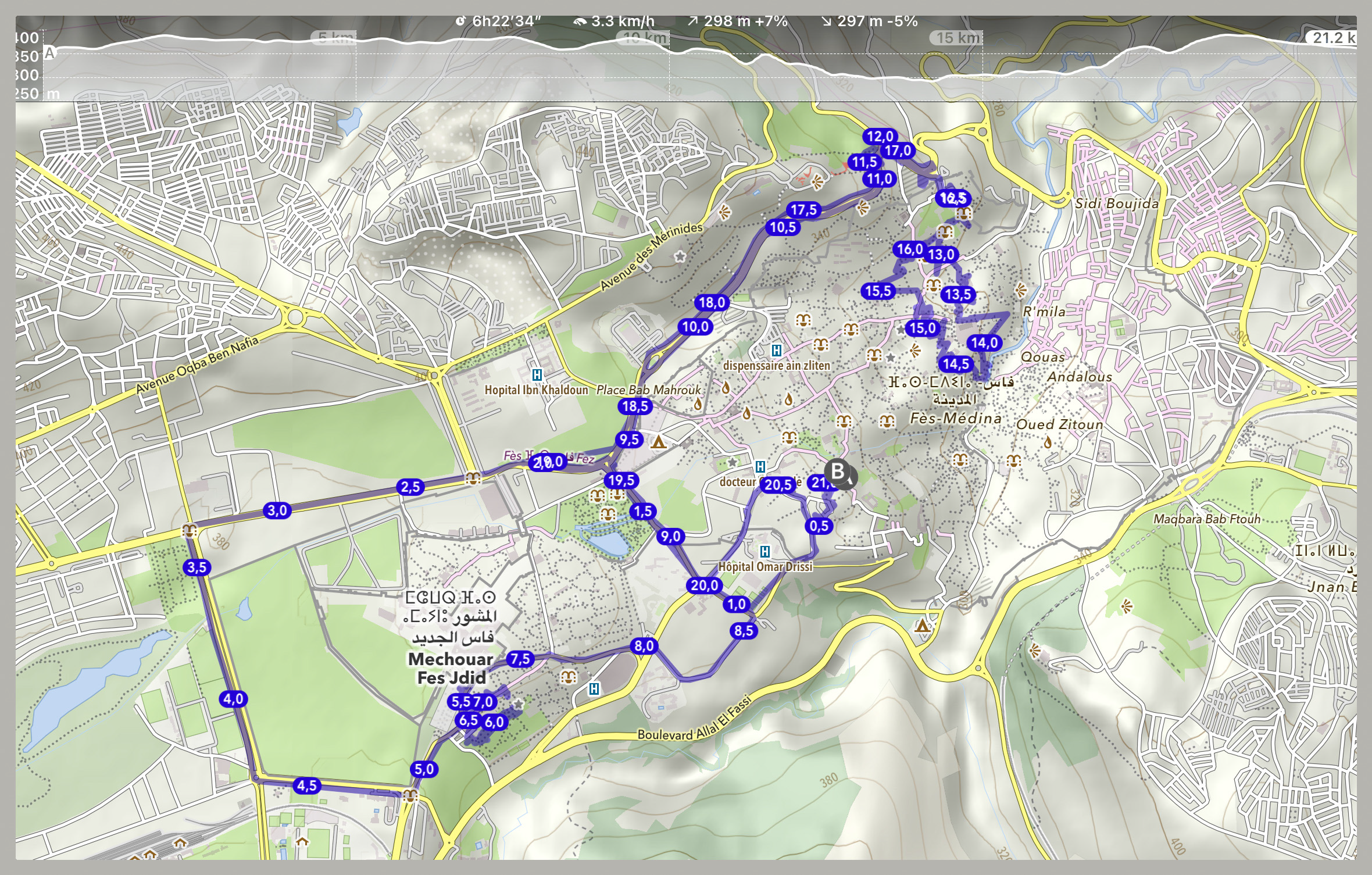
Task: Click star icon beside Avenue des Mérinides
Action: (x=680, y=256)
